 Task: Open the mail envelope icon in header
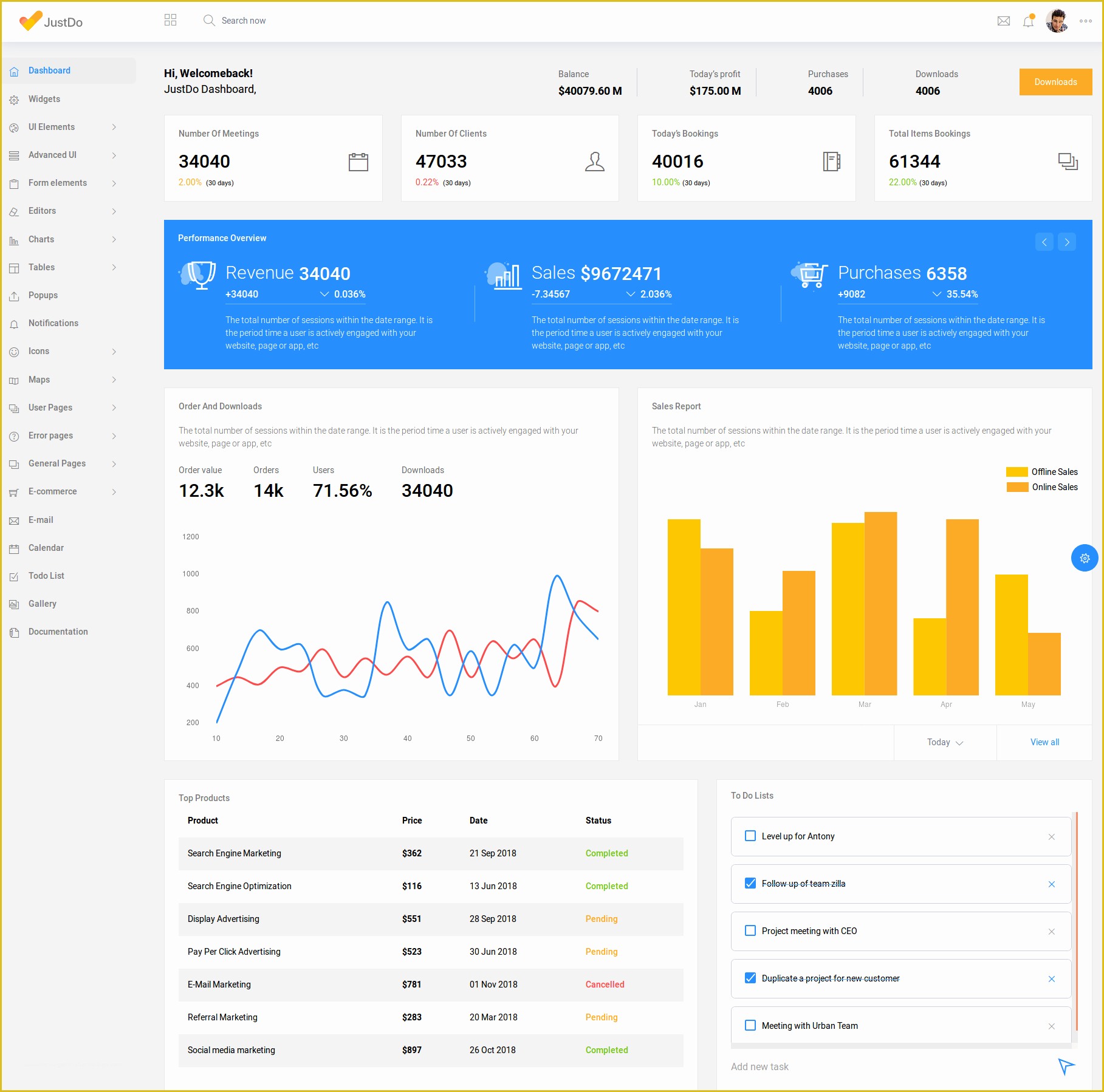pos(1004,21)
